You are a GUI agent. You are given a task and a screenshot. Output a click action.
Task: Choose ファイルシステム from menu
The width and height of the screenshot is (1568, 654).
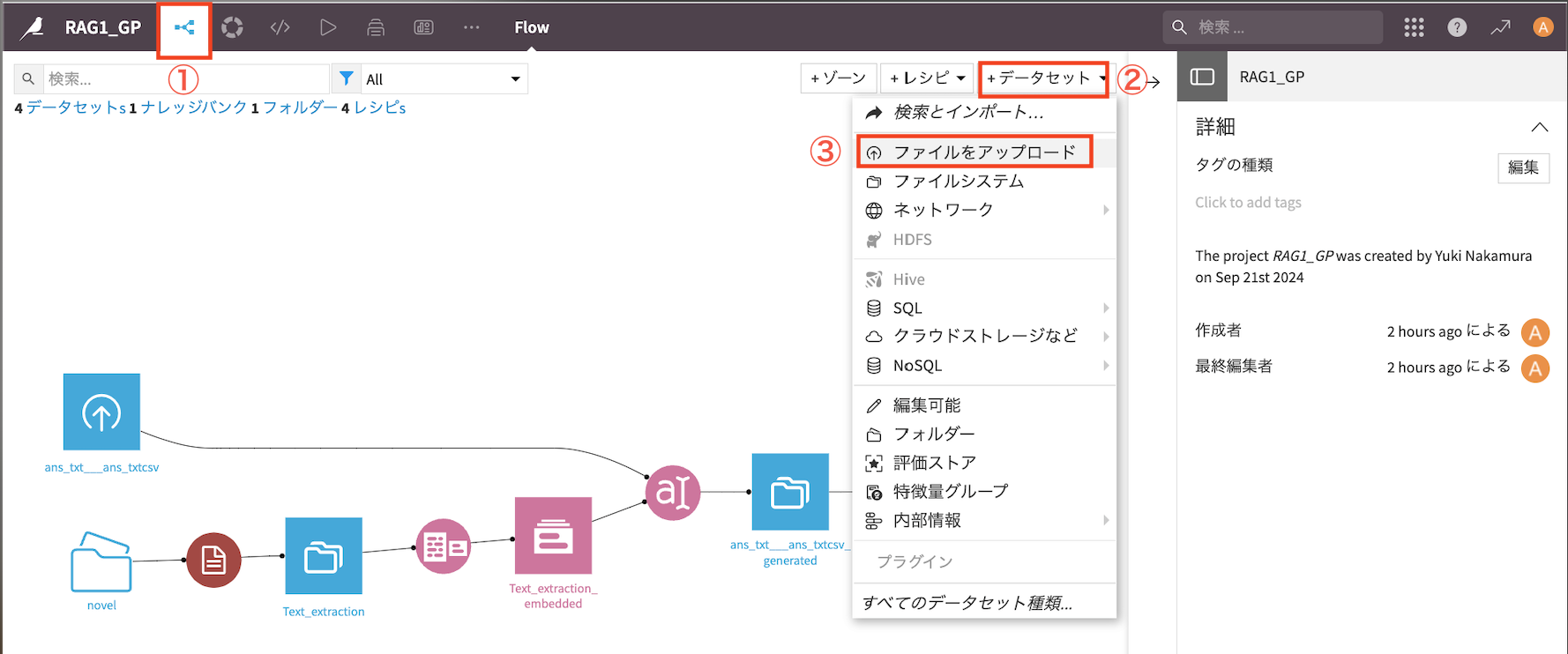click(x=985, y=181)
